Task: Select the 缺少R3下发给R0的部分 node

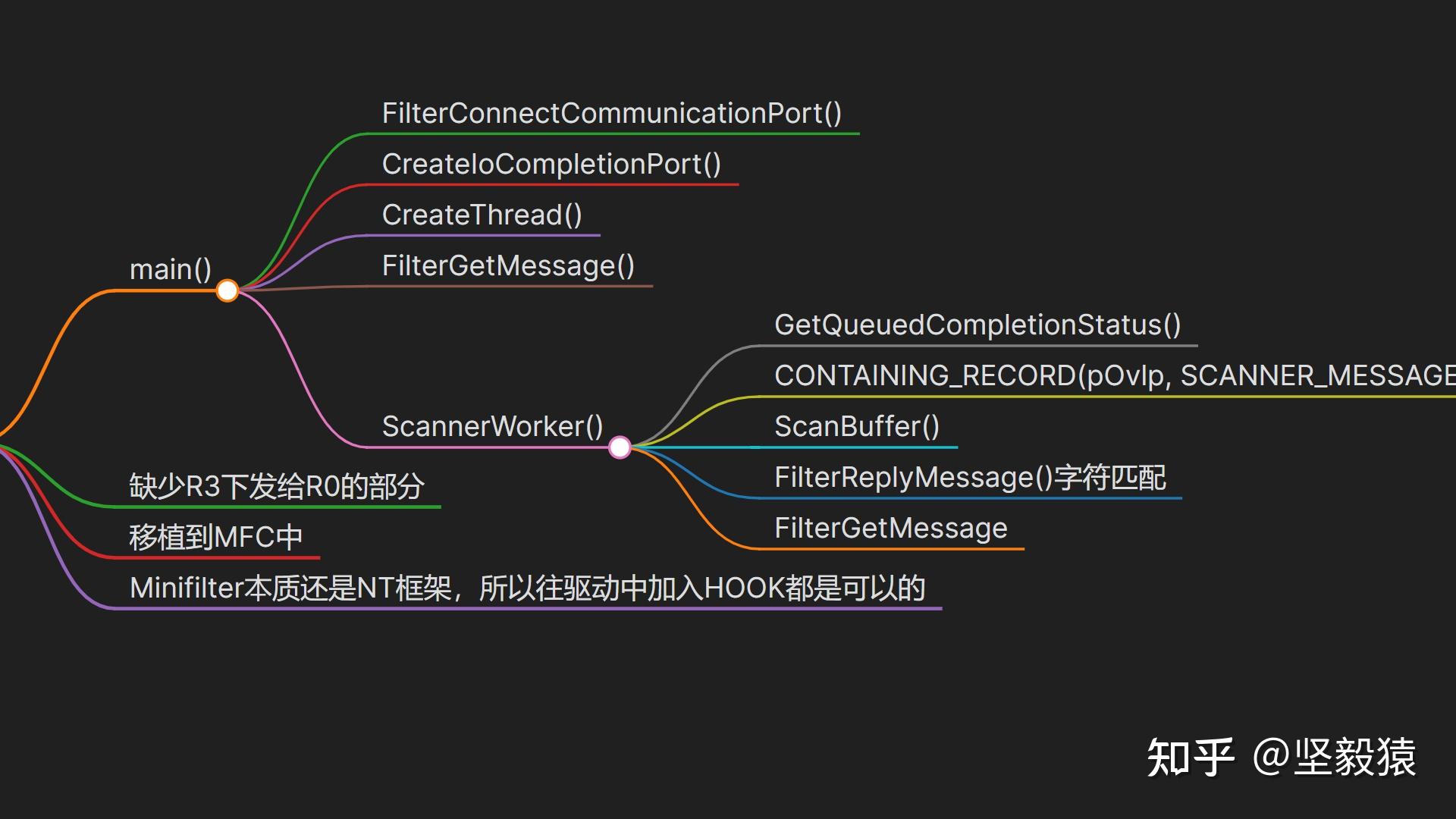Action: (276, 486)
